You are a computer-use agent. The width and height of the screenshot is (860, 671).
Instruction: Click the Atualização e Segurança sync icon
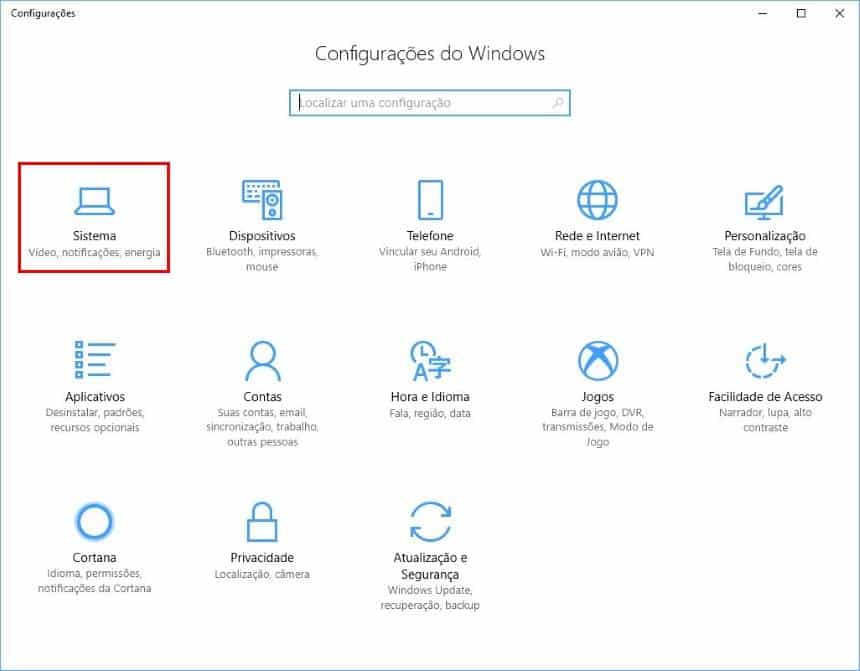click(x=431, y=521)
